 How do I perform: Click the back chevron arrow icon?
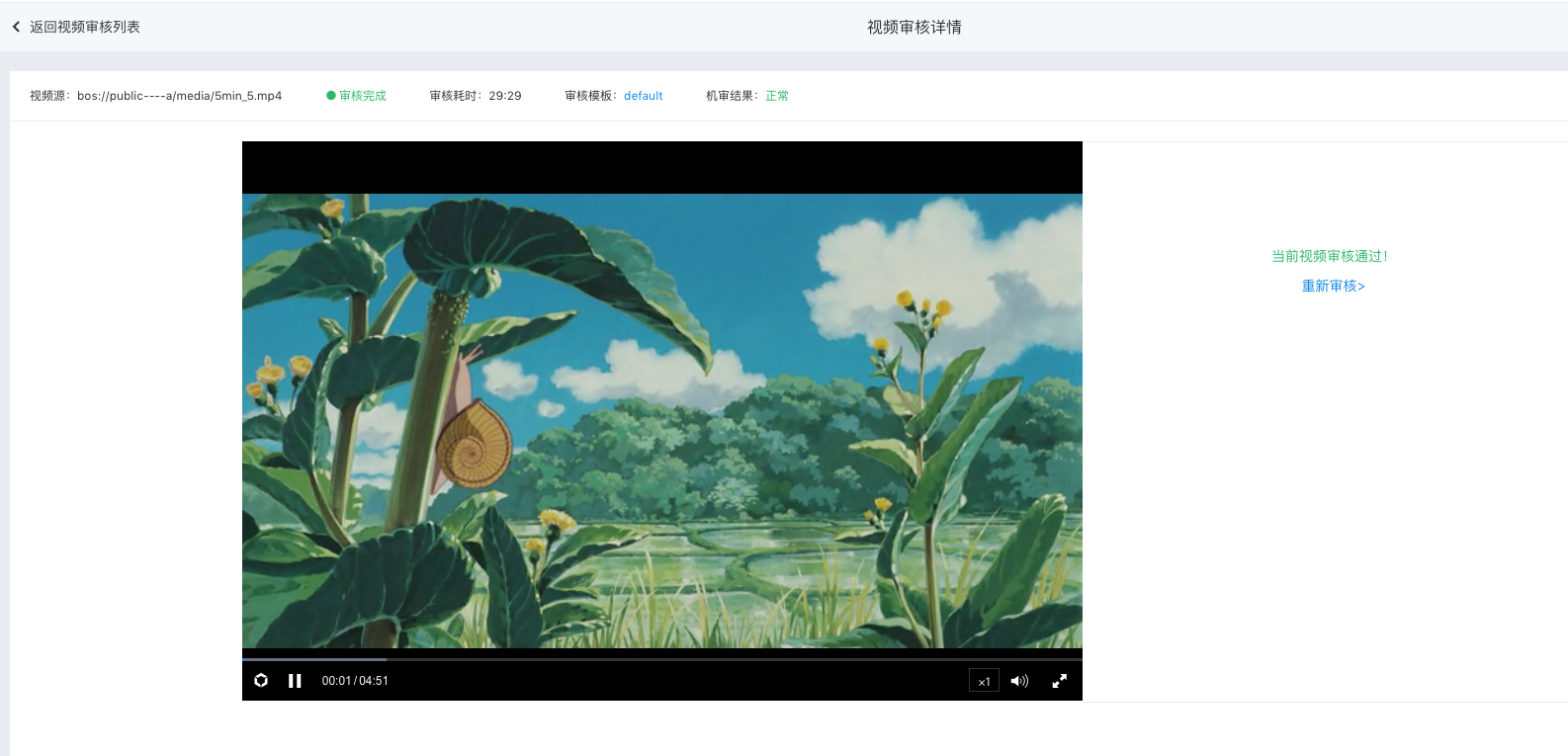(16, 27)
